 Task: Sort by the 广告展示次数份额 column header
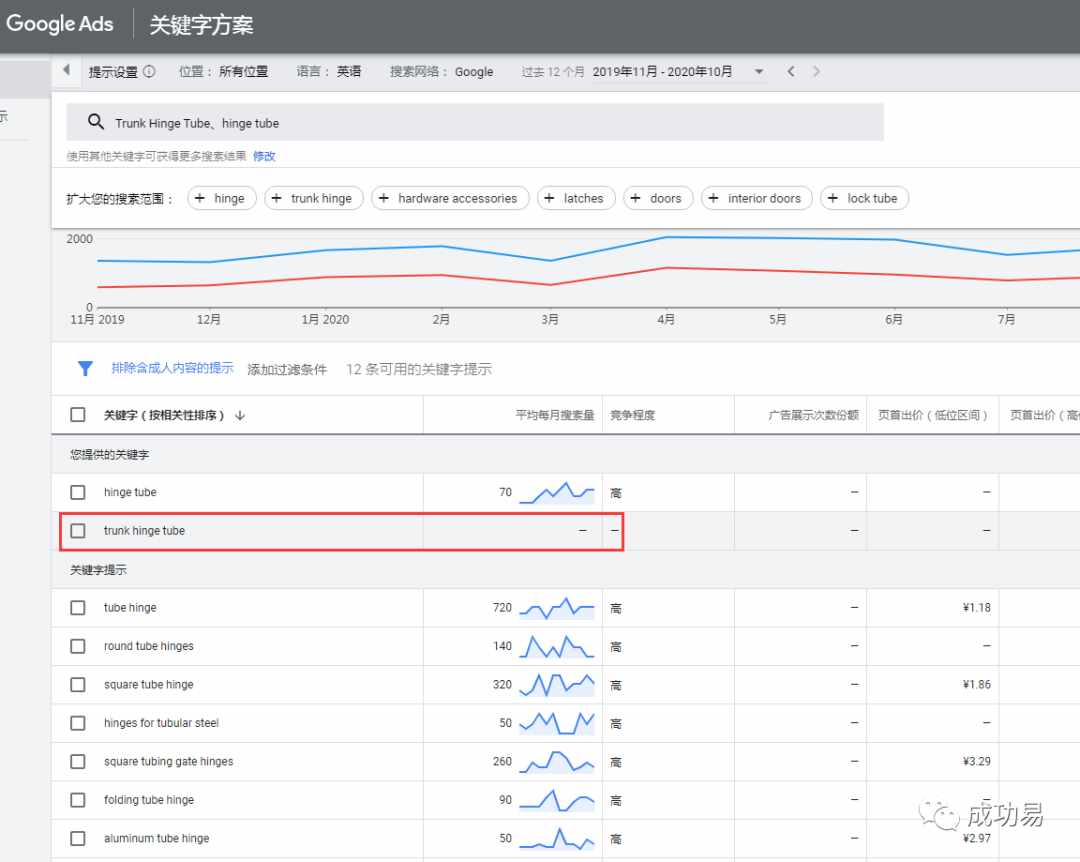pyautogui.click(x=813, y=415)
